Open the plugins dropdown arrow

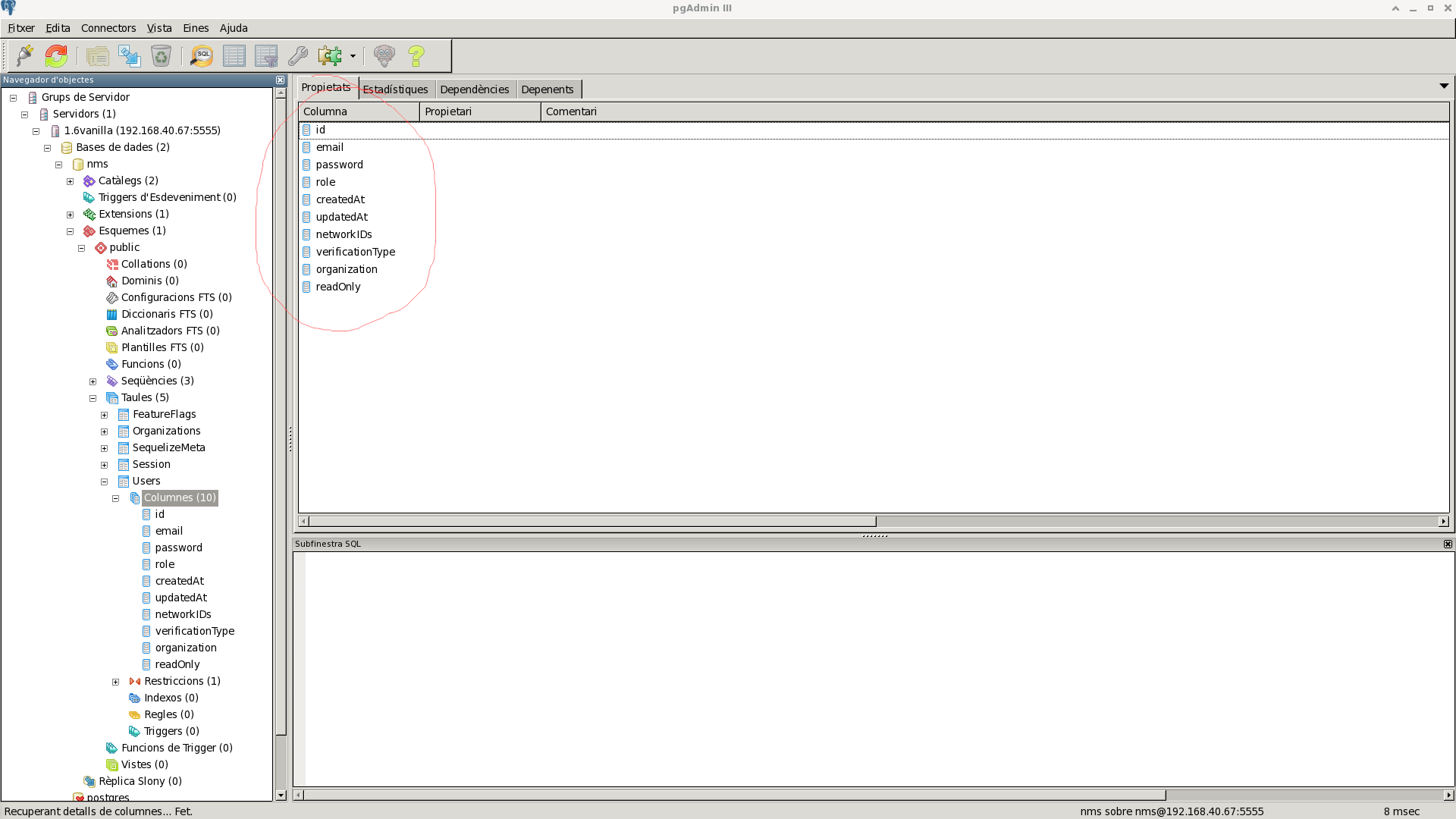353,56
